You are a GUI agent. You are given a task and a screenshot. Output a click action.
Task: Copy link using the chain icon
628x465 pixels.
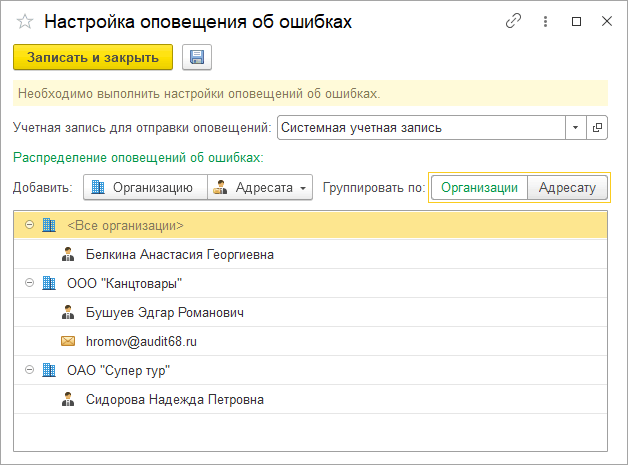[514, 21]
